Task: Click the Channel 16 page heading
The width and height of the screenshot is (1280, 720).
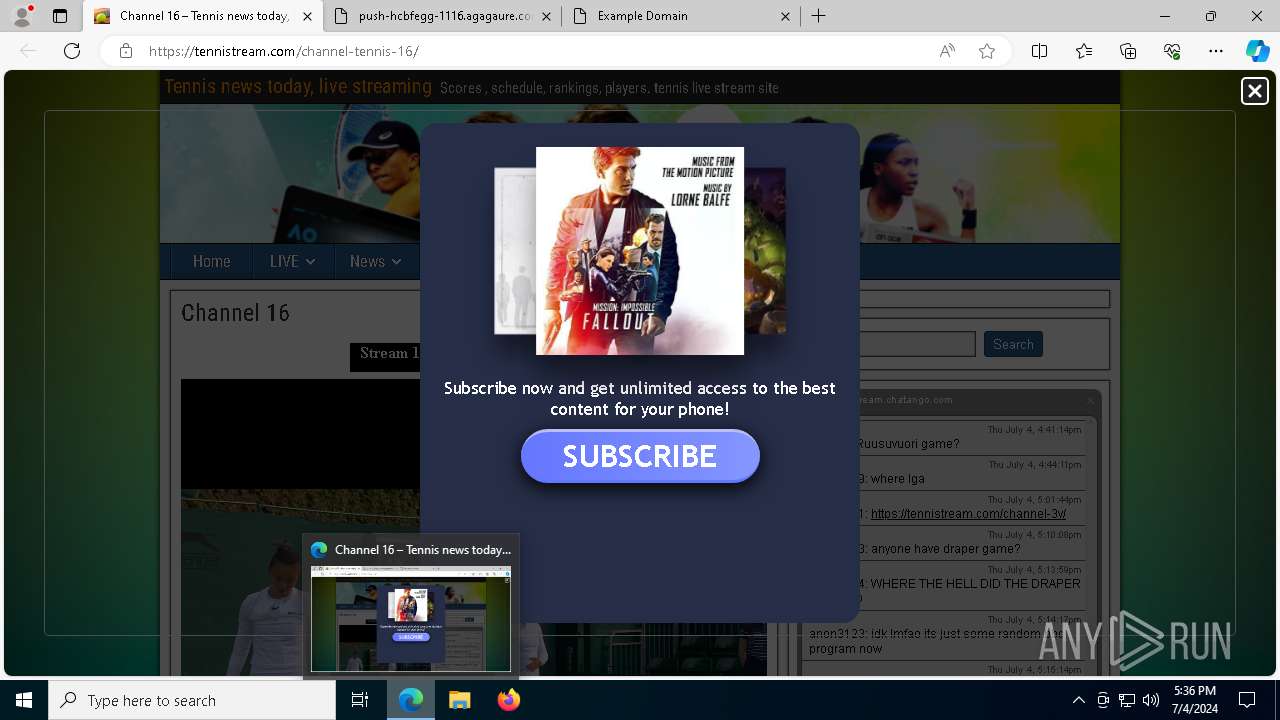Action: coord(236,313)
